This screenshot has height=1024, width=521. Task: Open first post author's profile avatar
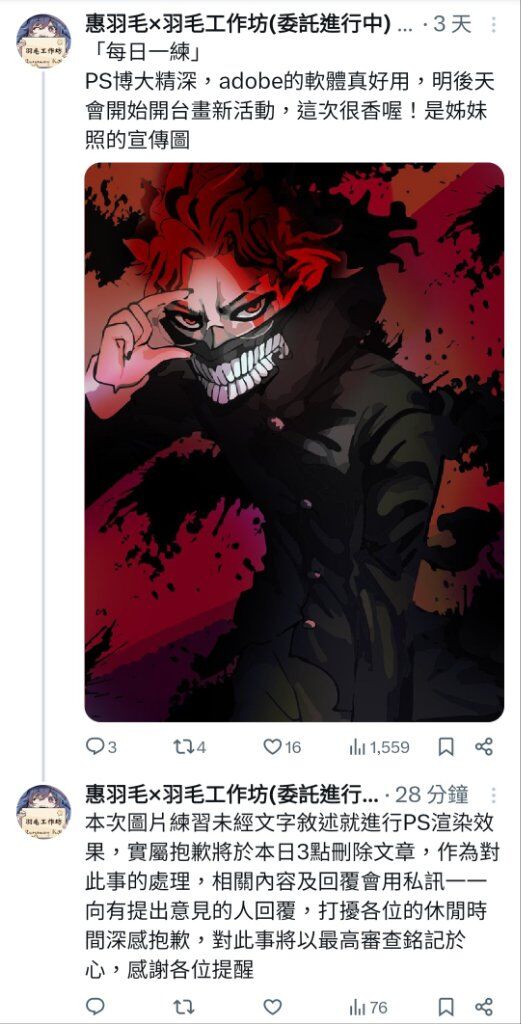click(x=44, y=40)
